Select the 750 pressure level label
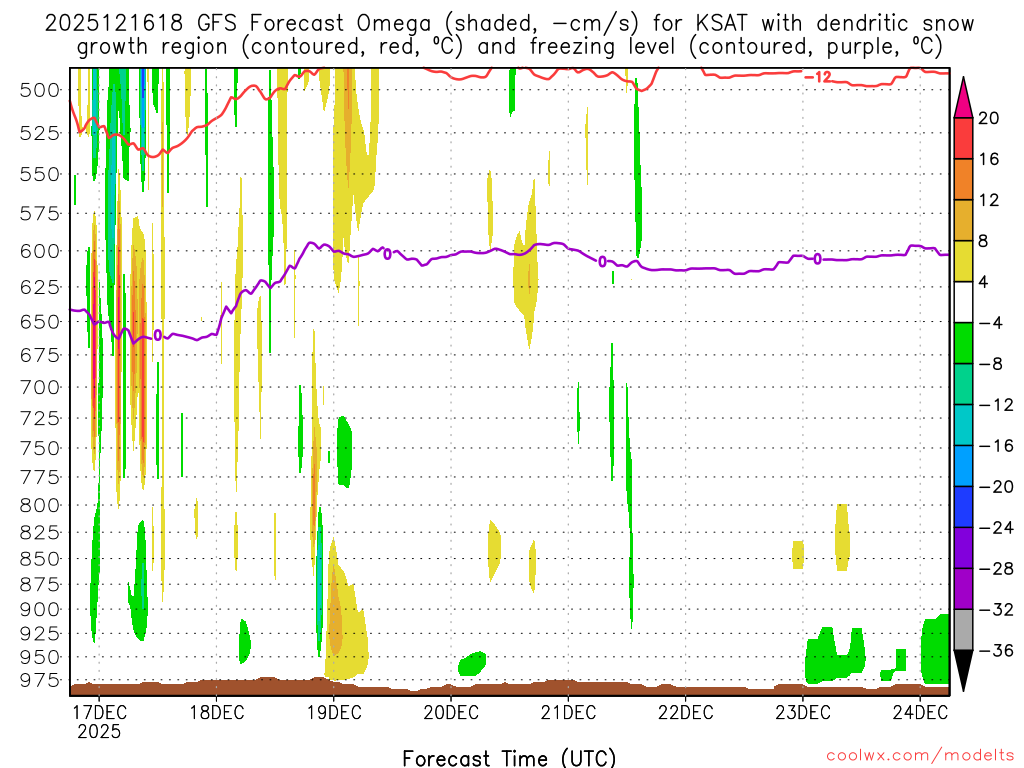 [x=40, y=449]
